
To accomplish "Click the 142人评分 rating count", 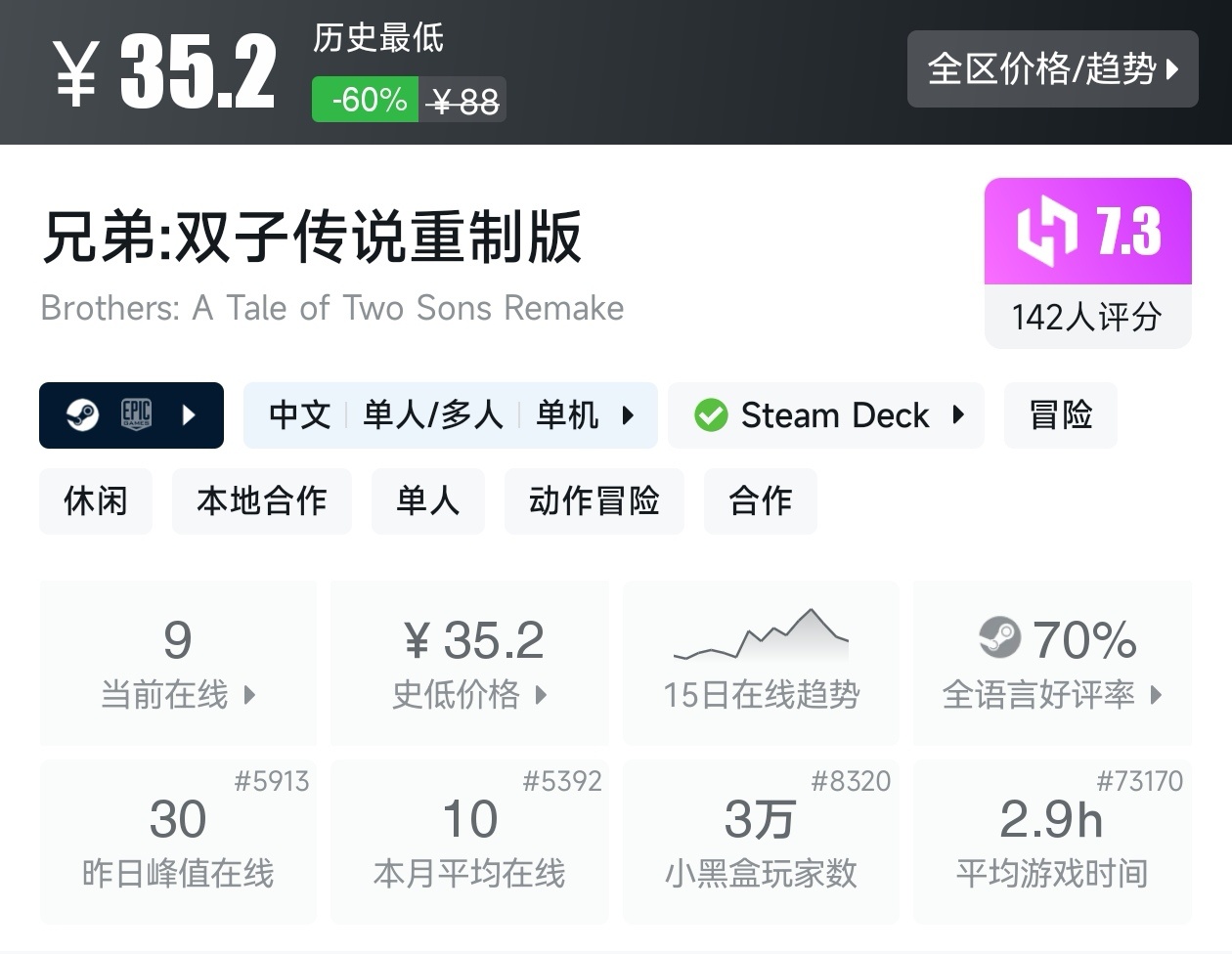I will pyautogui.click(x=1087, y=317).
